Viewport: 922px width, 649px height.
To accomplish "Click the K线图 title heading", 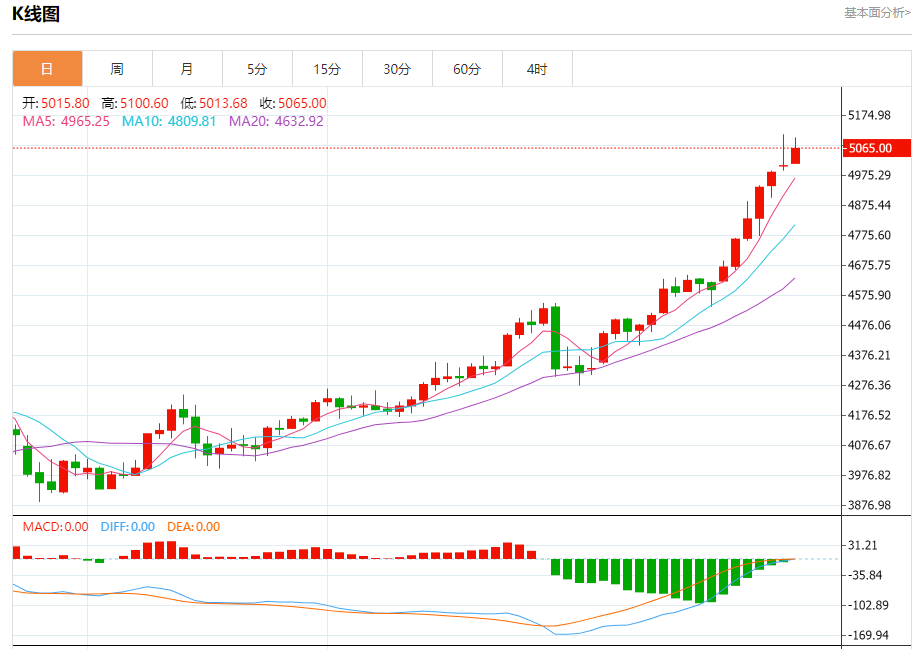I will pyautogui.click(x=36, y=14).
